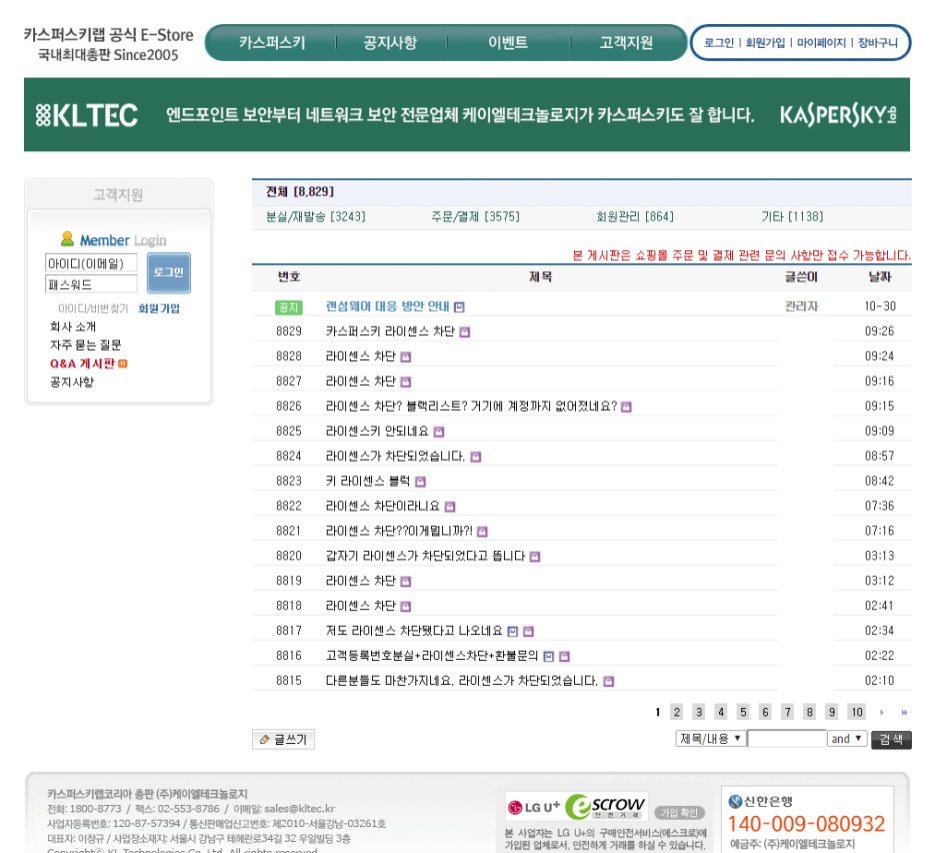947x853 pixels.
Task: Open 마이페이지 link in top right
Action: click(821, 42)
